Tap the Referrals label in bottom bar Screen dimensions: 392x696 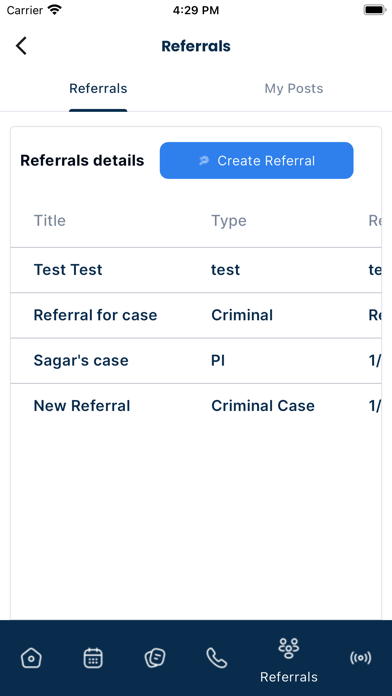289,677
